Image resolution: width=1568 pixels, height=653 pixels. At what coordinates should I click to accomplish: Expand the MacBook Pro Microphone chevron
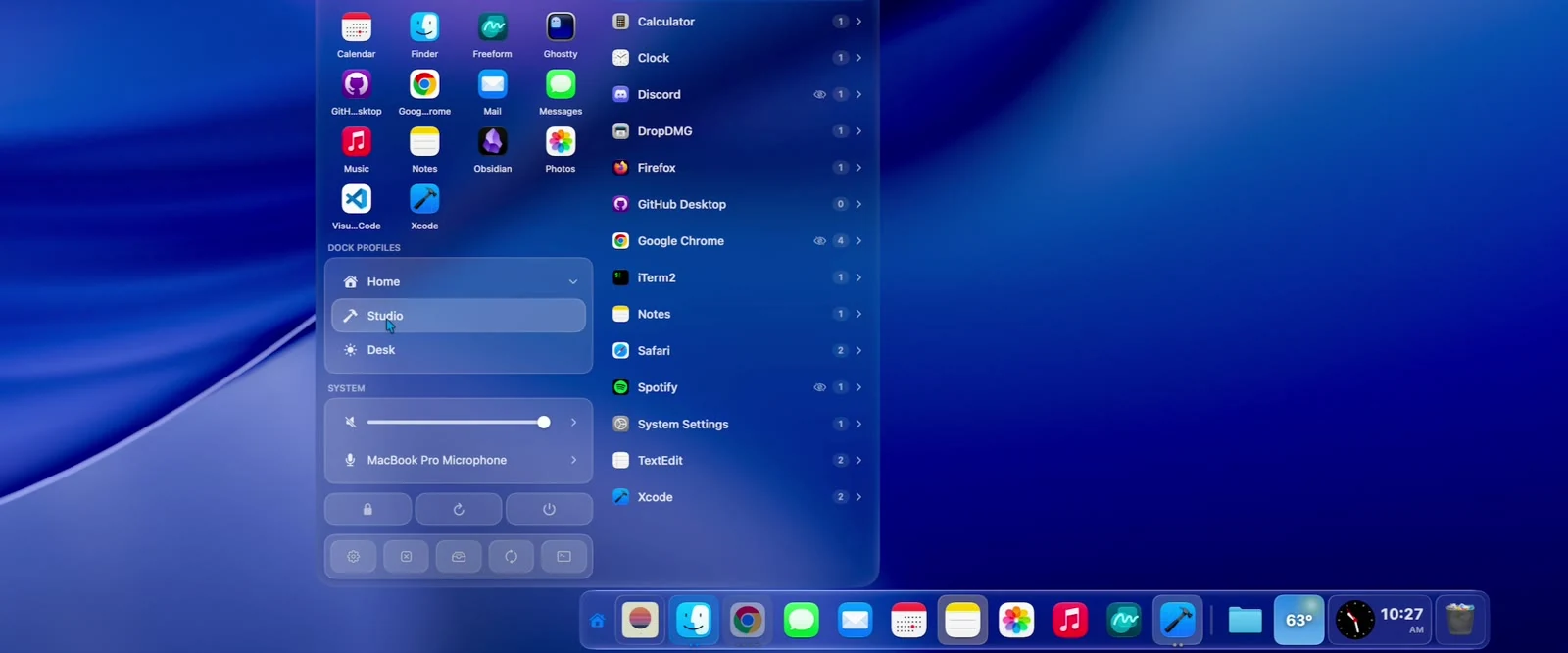573,460
